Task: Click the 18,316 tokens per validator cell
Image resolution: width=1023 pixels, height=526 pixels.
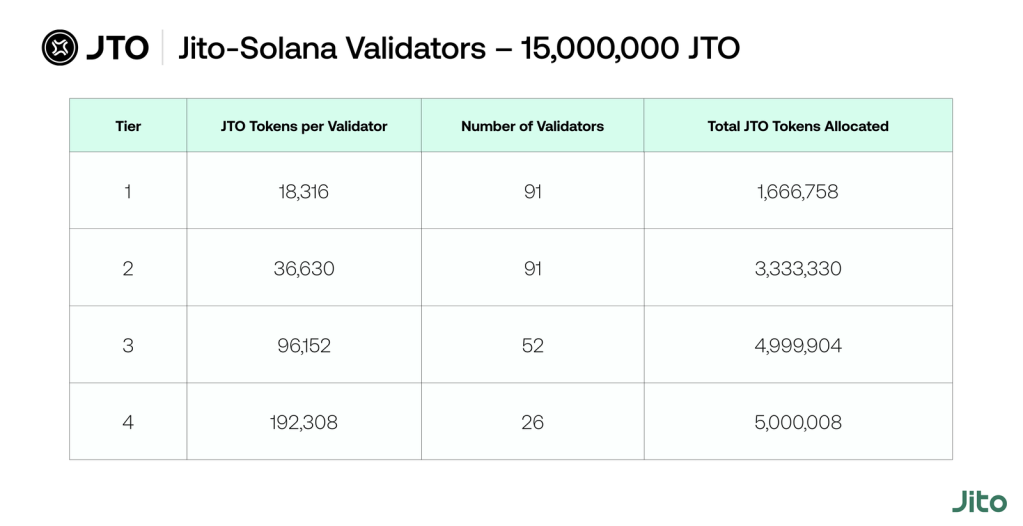Action: point(304,191)
